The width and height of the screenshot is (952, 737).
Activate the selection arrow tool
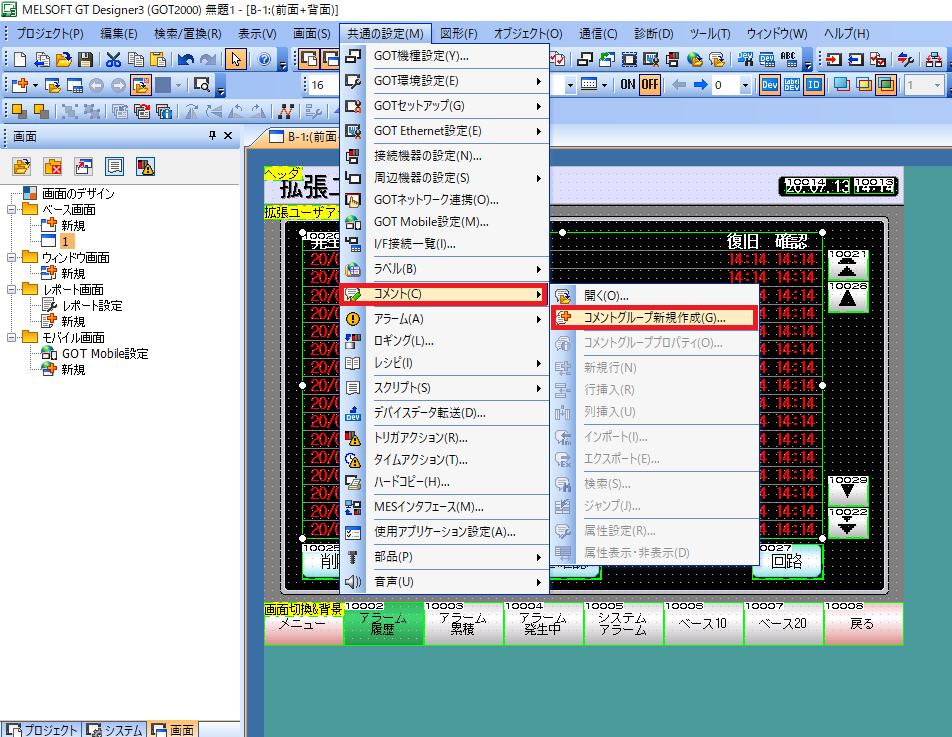click(236, 59)
